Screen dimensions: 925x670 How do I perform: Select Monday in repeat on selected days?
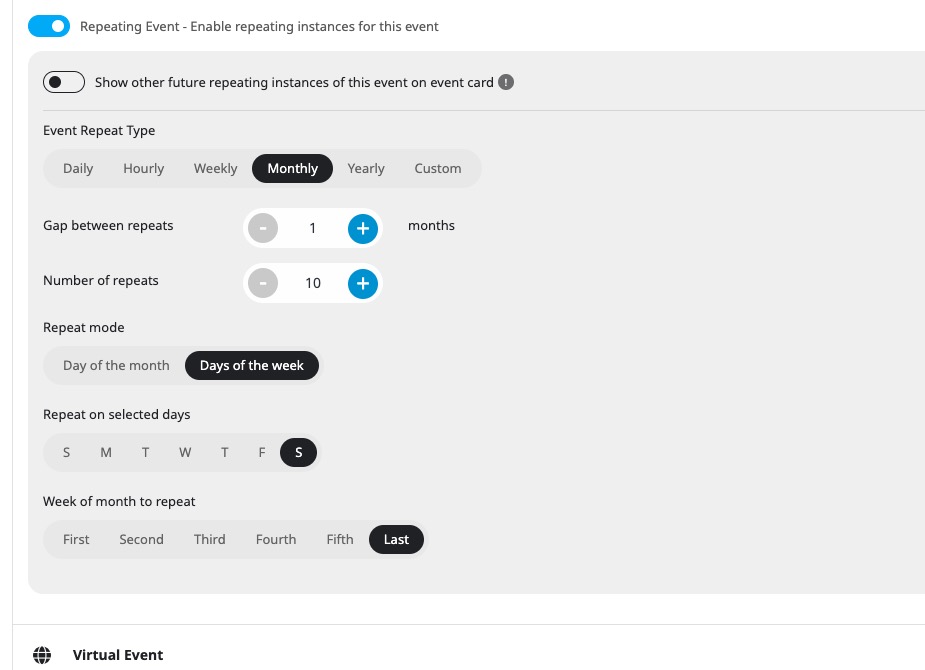(106, 452)
